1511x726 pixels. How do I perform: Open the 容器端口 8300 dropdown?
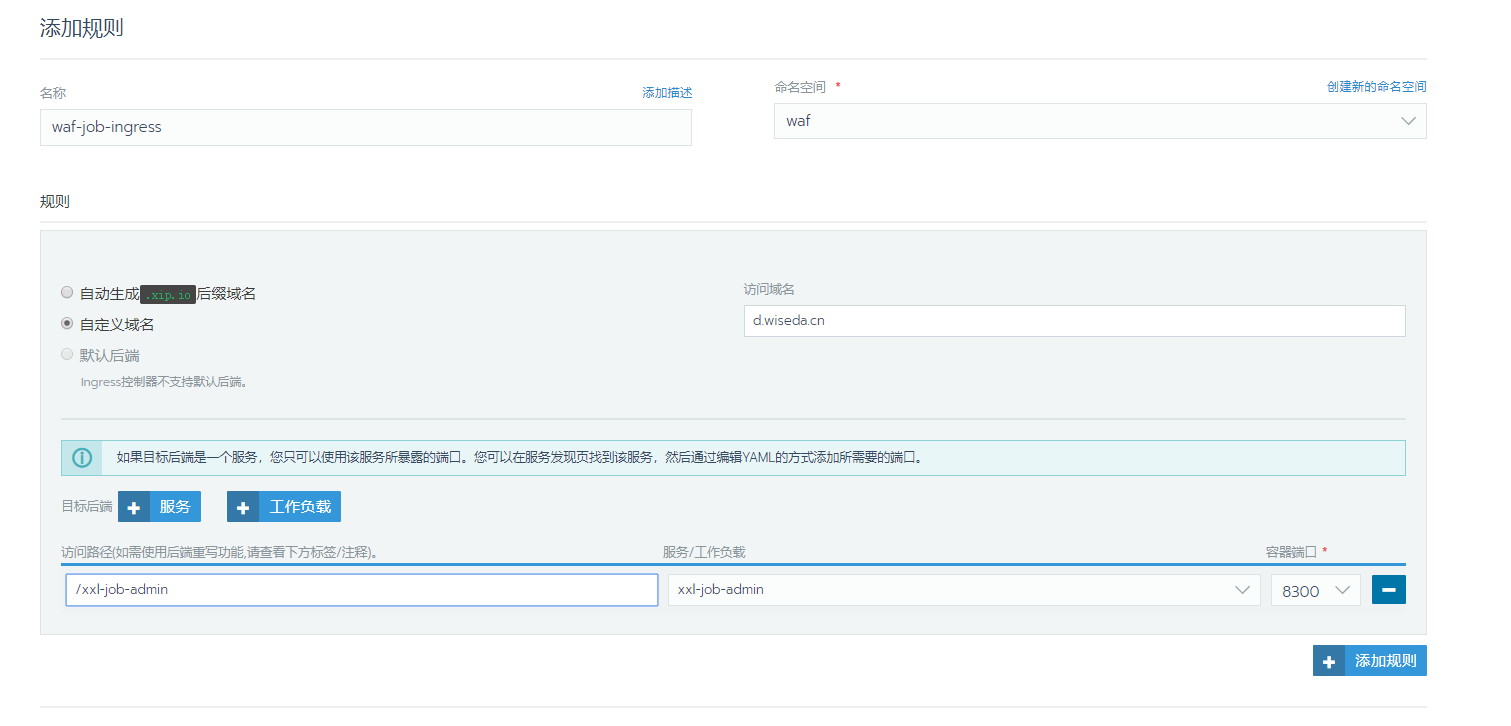pyautogui.click(x=1314, y=590)
